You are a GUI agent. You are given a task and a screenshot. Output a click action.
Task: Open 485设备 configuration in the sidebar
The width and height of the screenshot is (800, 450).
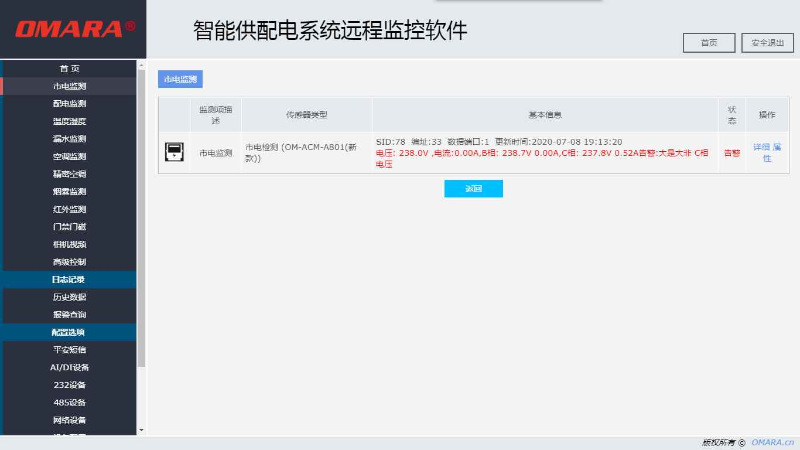(69, 402)
